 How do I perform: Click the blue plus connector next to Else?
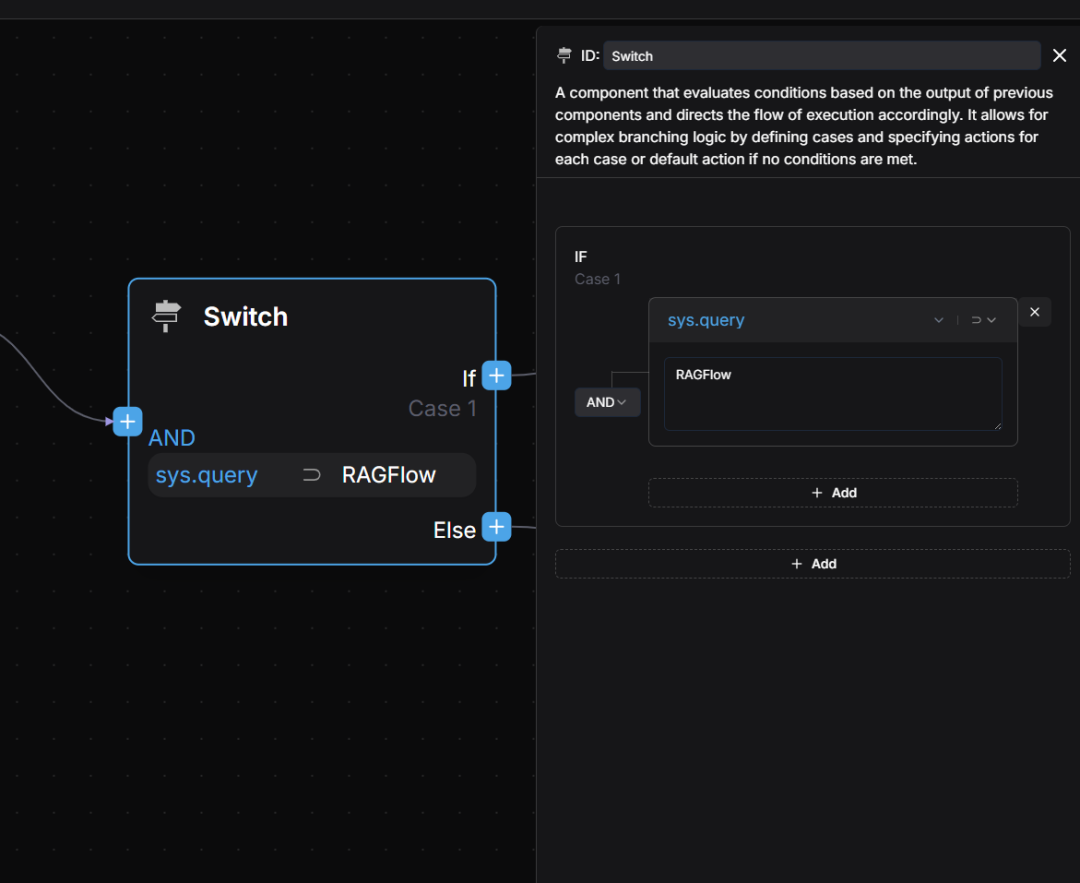(x=496, y=527)
